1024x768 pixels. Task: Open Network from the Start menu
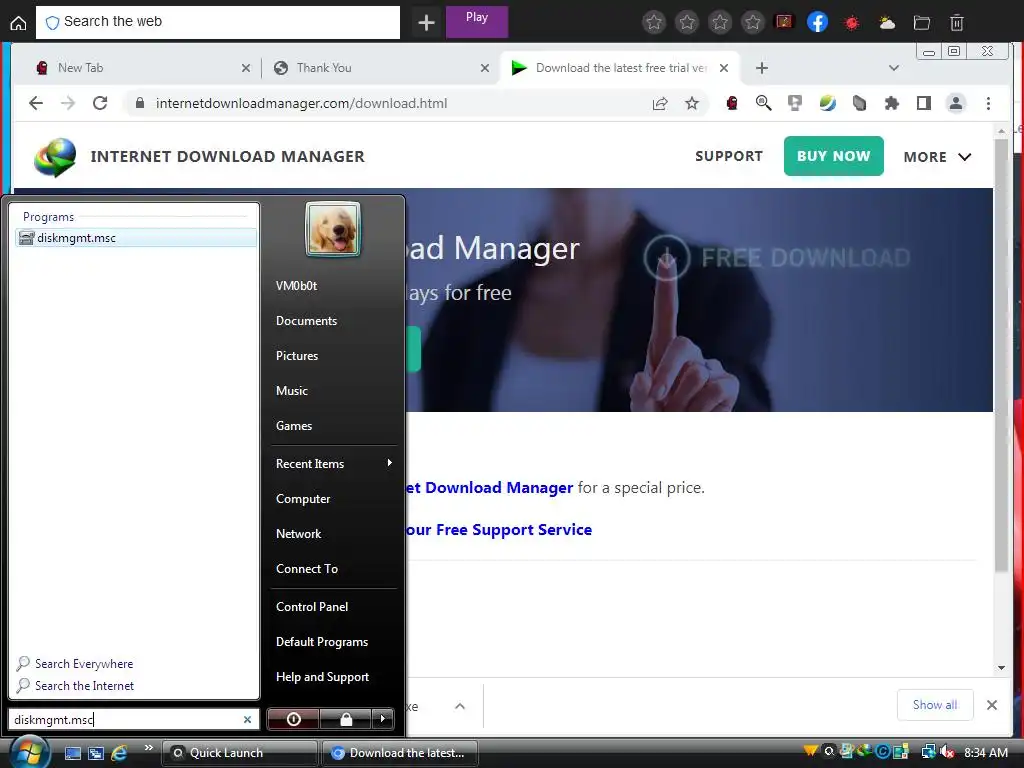pyautogui.click(x=298, y=534)
